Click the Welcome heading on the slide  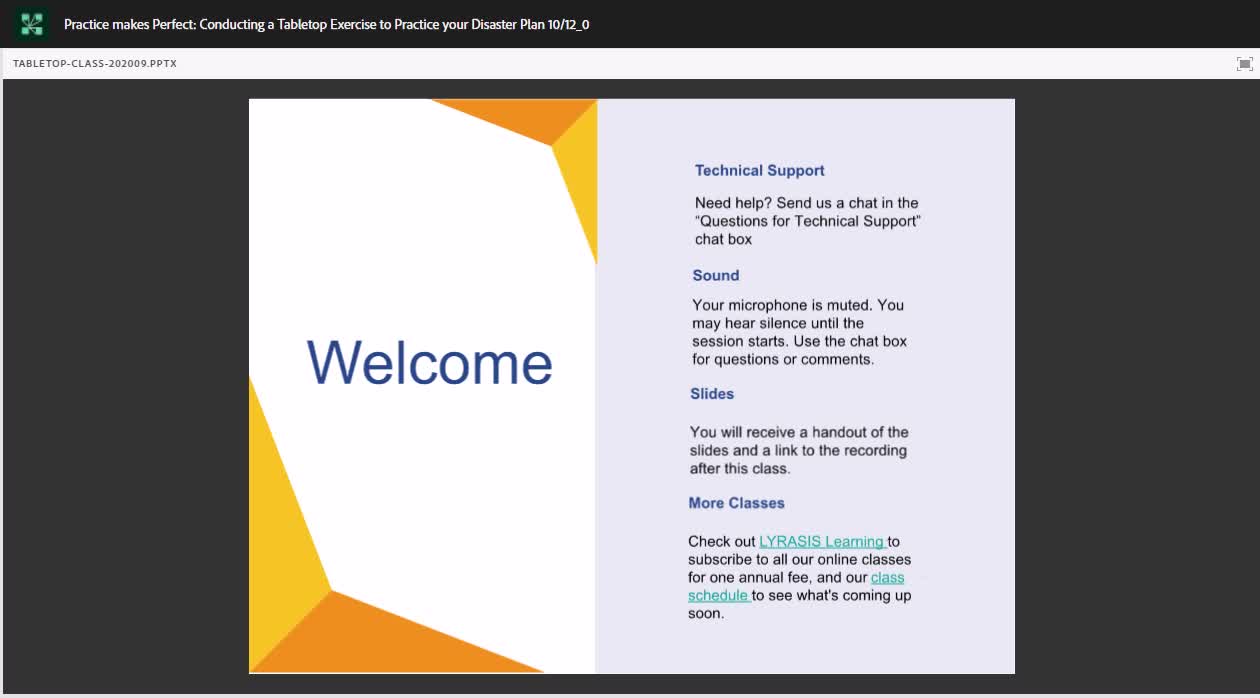429,362
